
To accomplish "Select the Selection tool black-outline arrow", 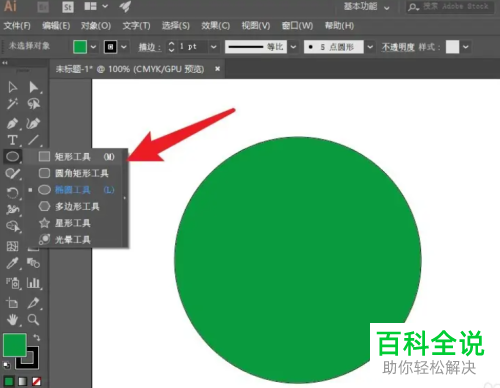I will tap(13, 87).
